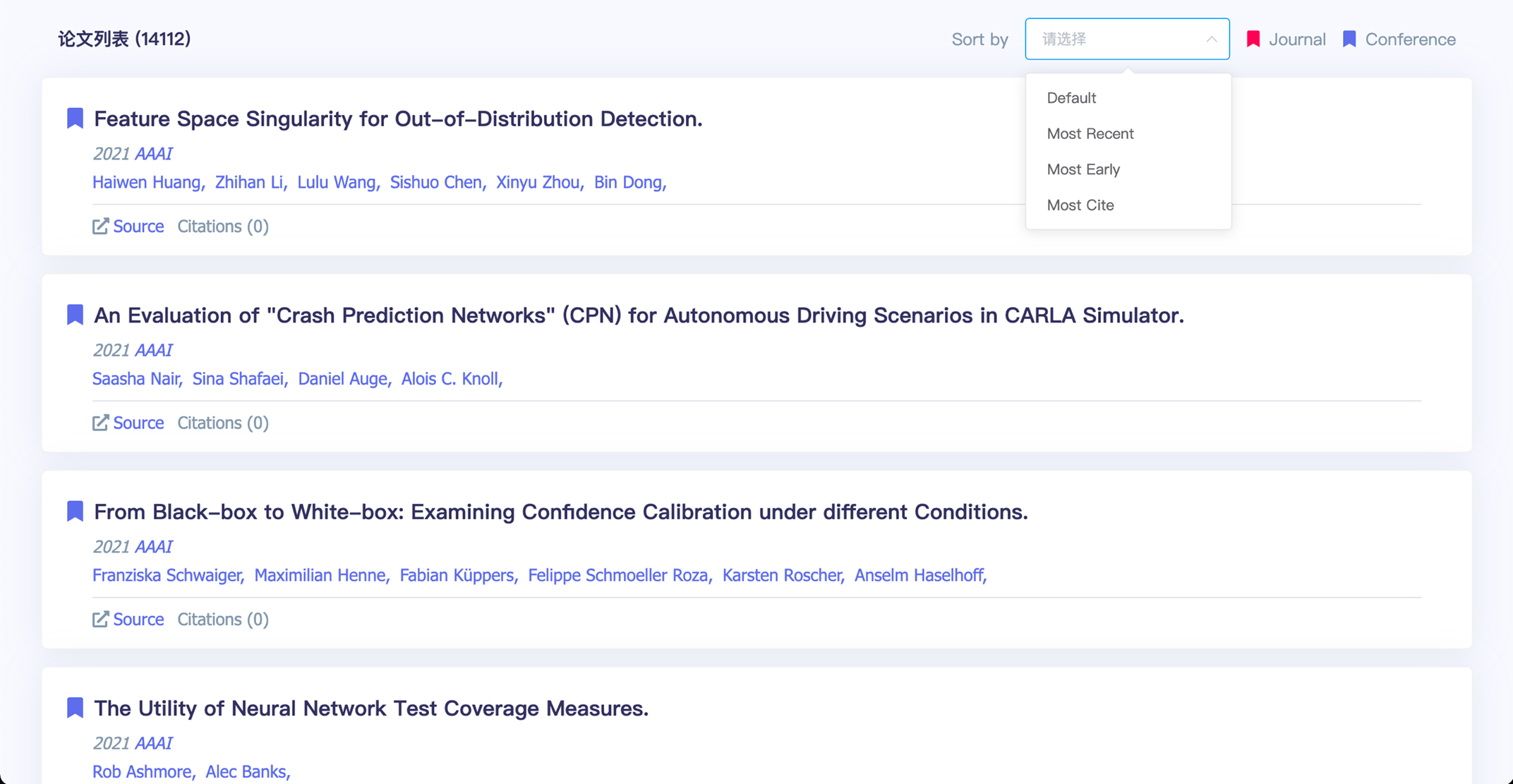The image size is (1513, 784).
Task: Sort papers by Most Cite
Action: (x=1080, y=205)
